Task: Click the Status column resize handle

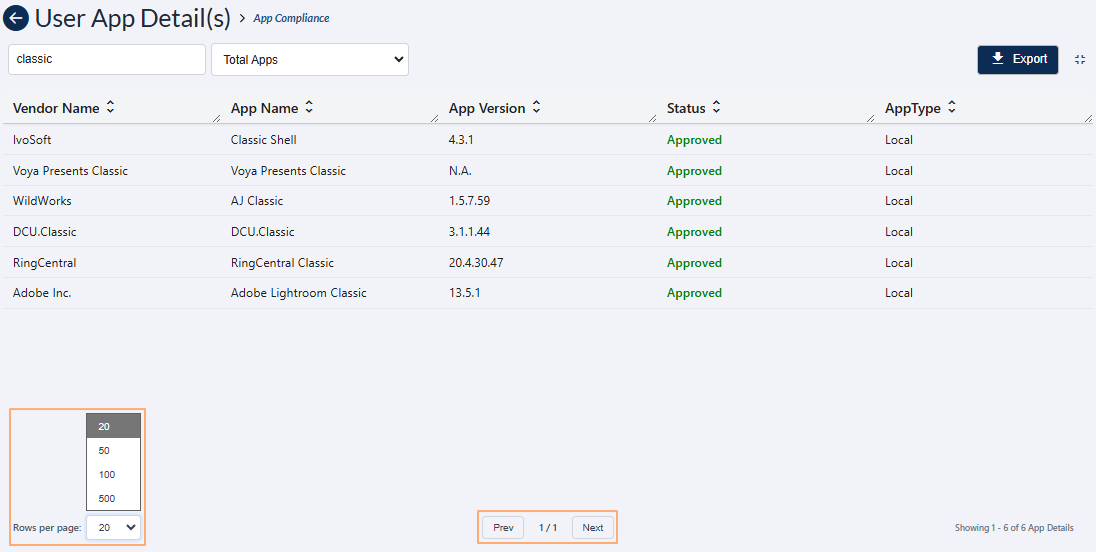Action: click(x=871, y=119)
